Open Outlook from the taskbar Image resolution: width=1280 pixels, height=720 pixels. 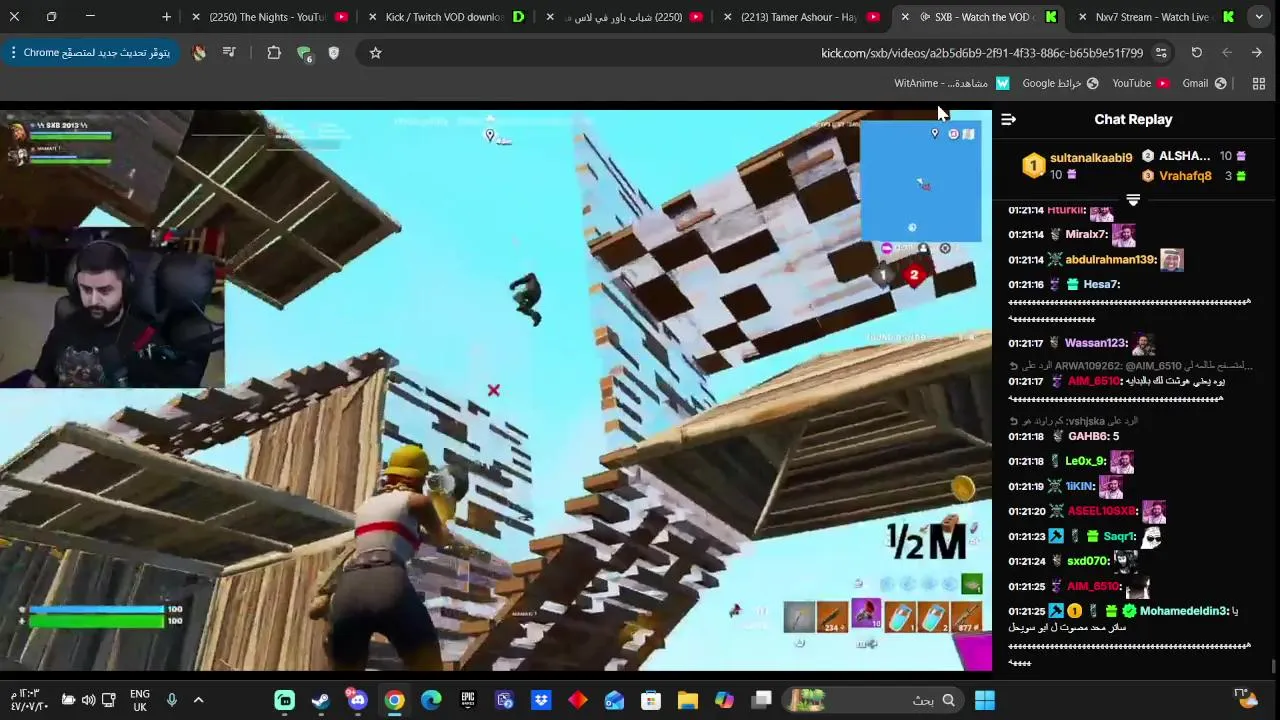point(614,700)
